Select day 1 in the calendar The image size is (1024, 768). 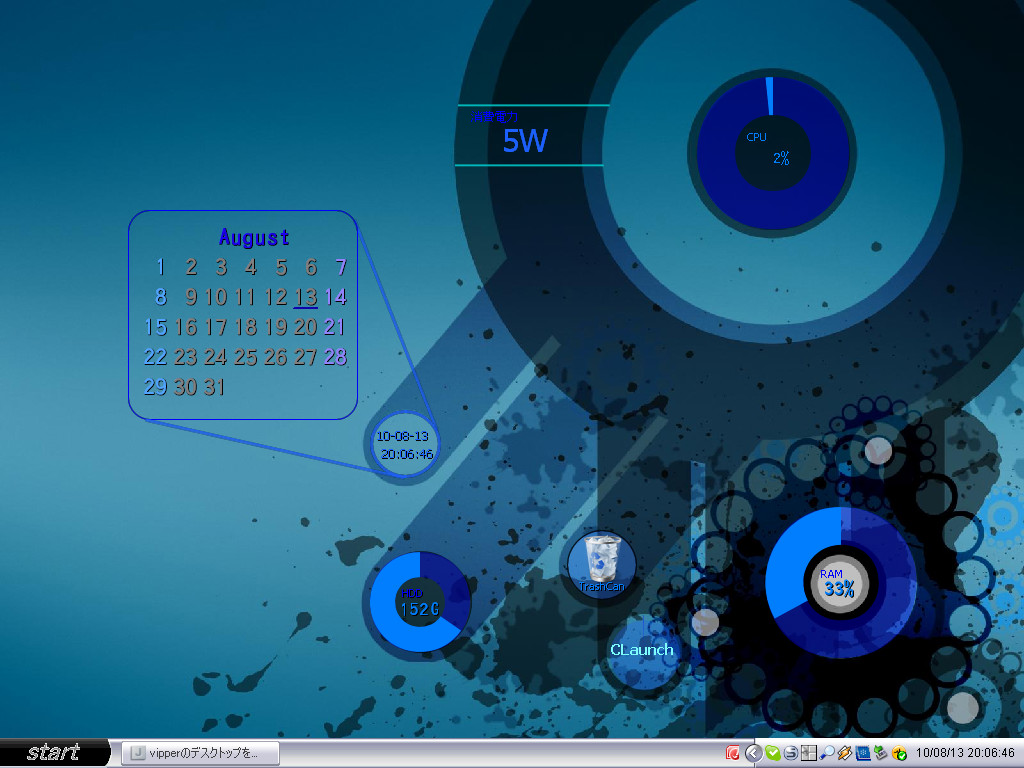point(161,266)
